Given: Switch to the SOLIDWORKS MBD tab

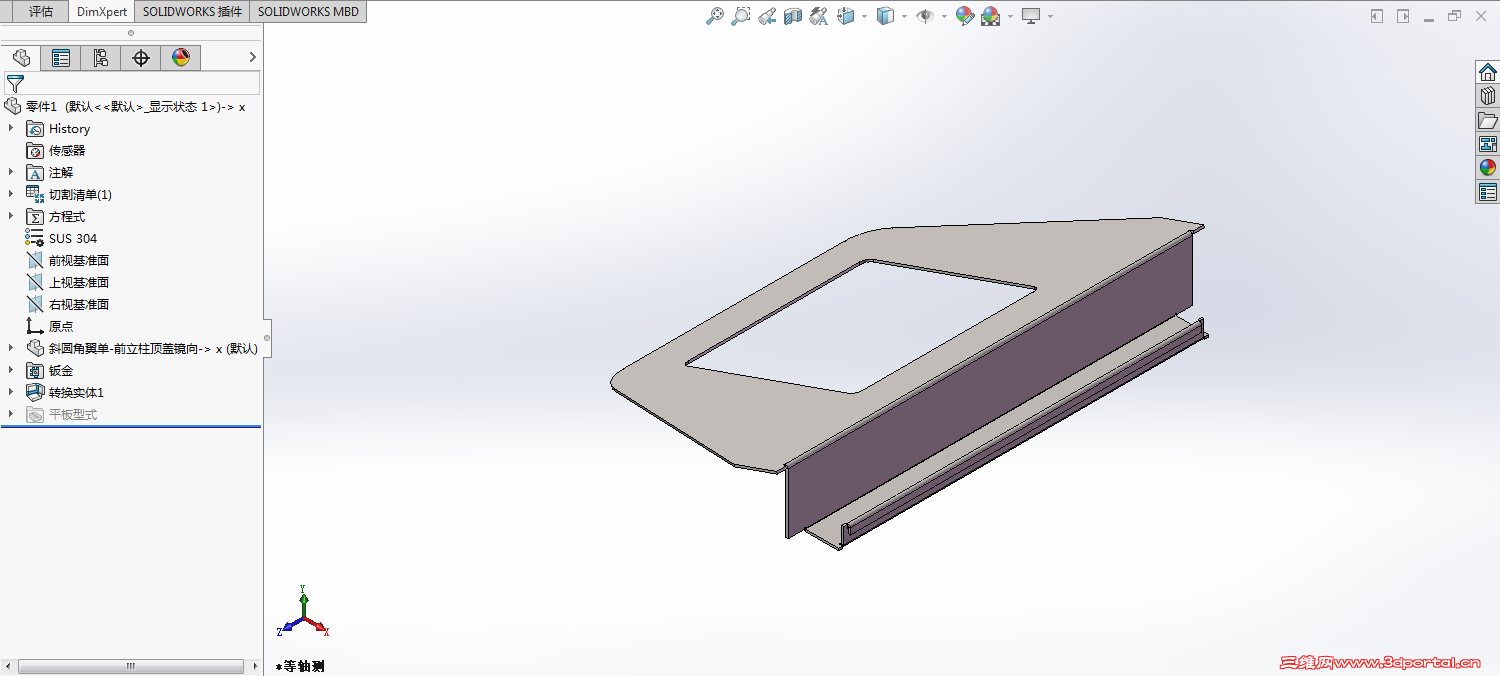Looking at the screenshot, I should coord(309,12).
